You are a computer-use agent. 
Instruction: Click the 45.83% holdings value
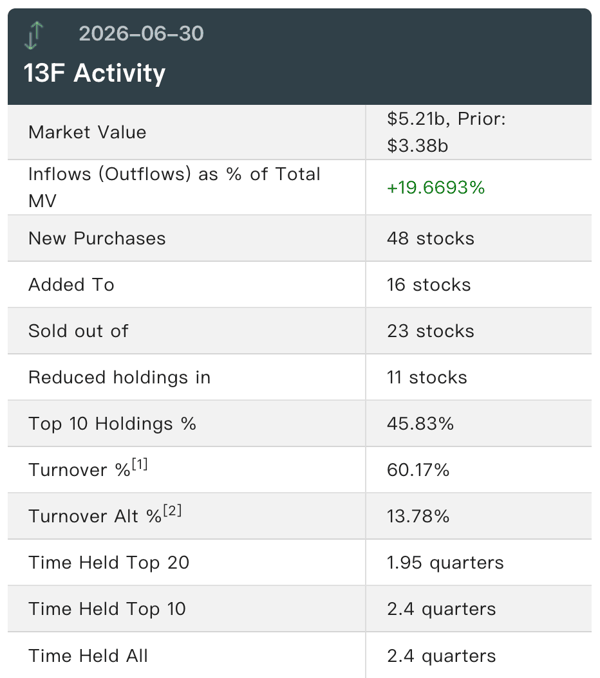(420, 423)
